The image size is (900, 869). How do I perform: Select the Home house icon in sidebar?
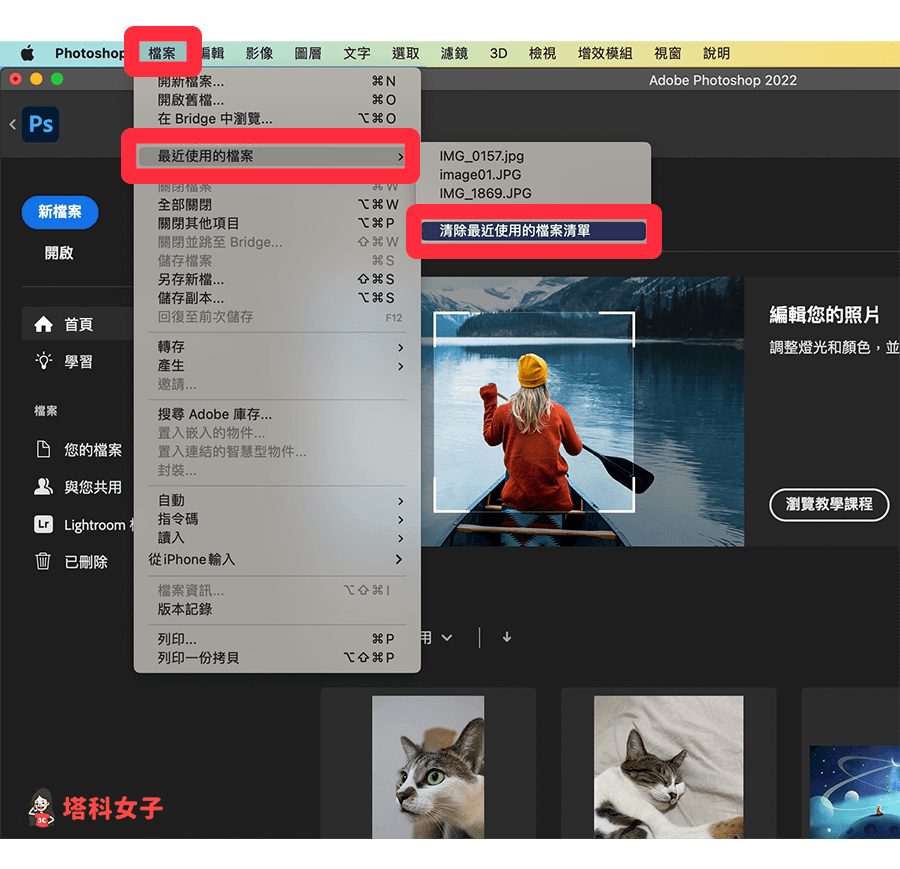(43, 324)
